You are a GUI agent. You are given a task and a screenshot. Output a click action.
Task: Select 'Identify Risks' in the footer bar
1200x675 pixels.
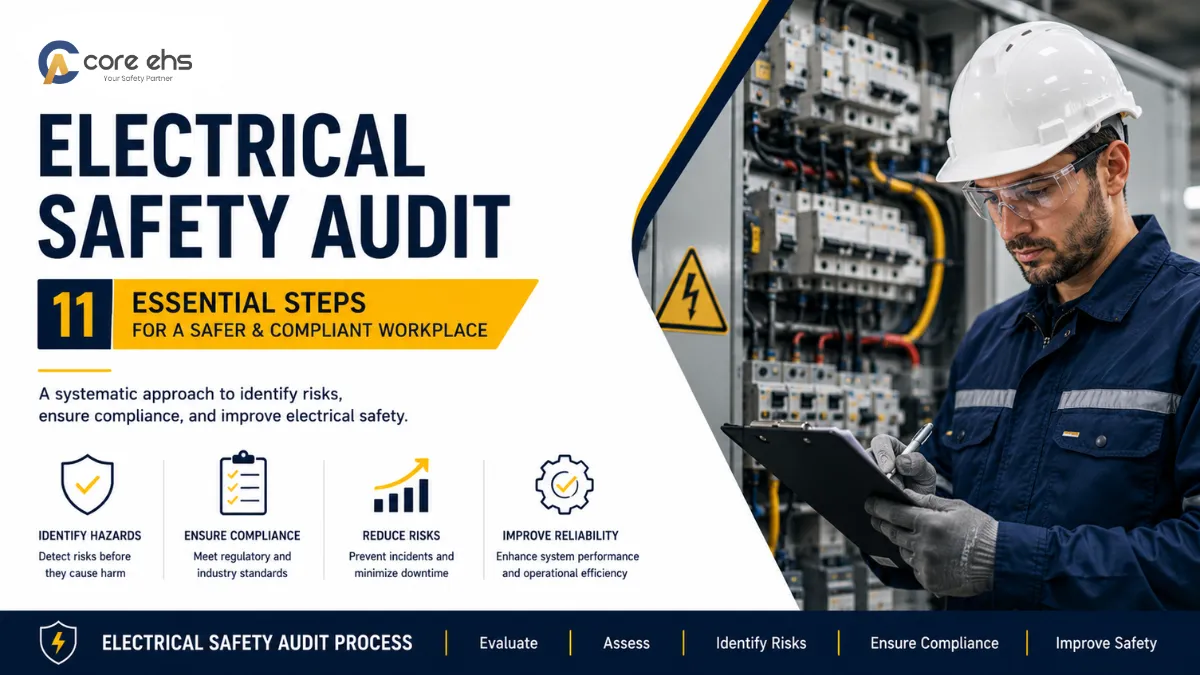[x=761, y=643]
